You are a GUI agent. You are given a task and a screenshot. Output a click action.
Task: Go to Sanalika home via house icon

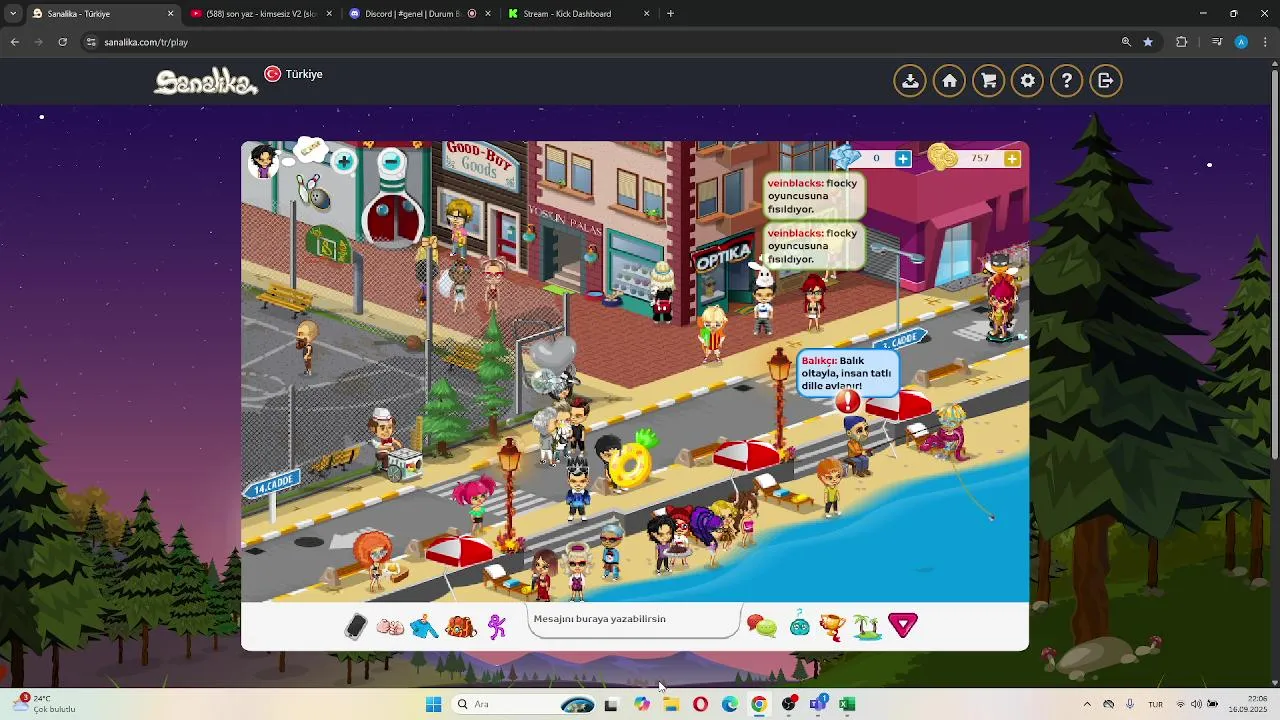pos(949,81)
